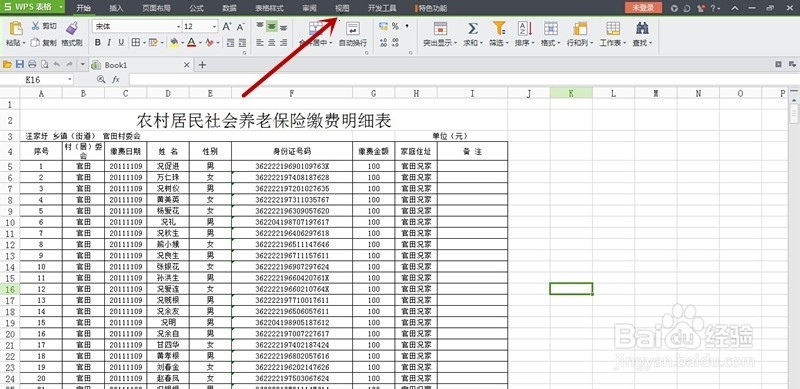Toggle align text right
Viewport: 800px width, 389px height.
point(284,43)
